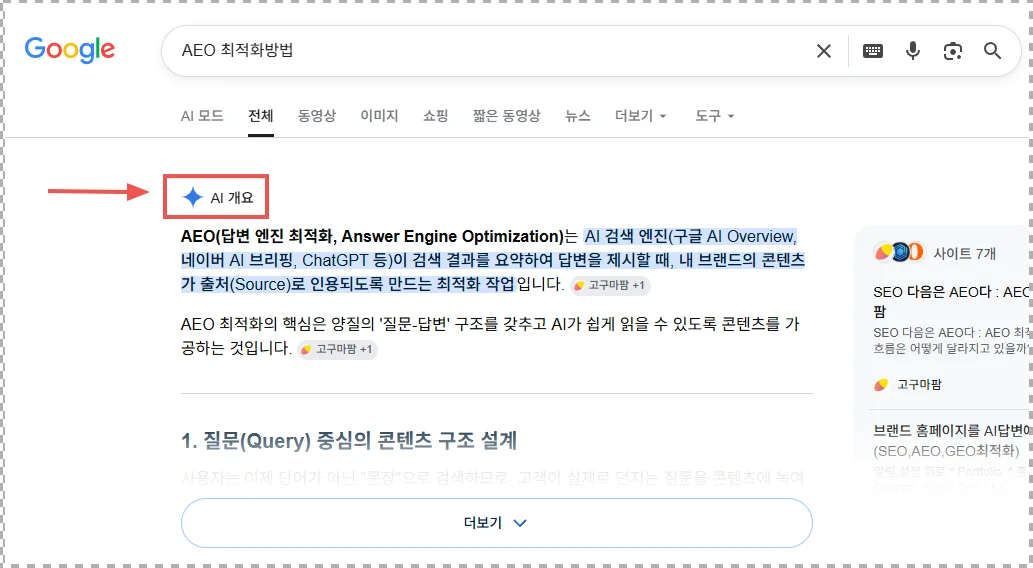Image resolution: width=1033 pixels, height=568 pixels.
Task: Select the 전체 tab
Action: coord(261,116)
